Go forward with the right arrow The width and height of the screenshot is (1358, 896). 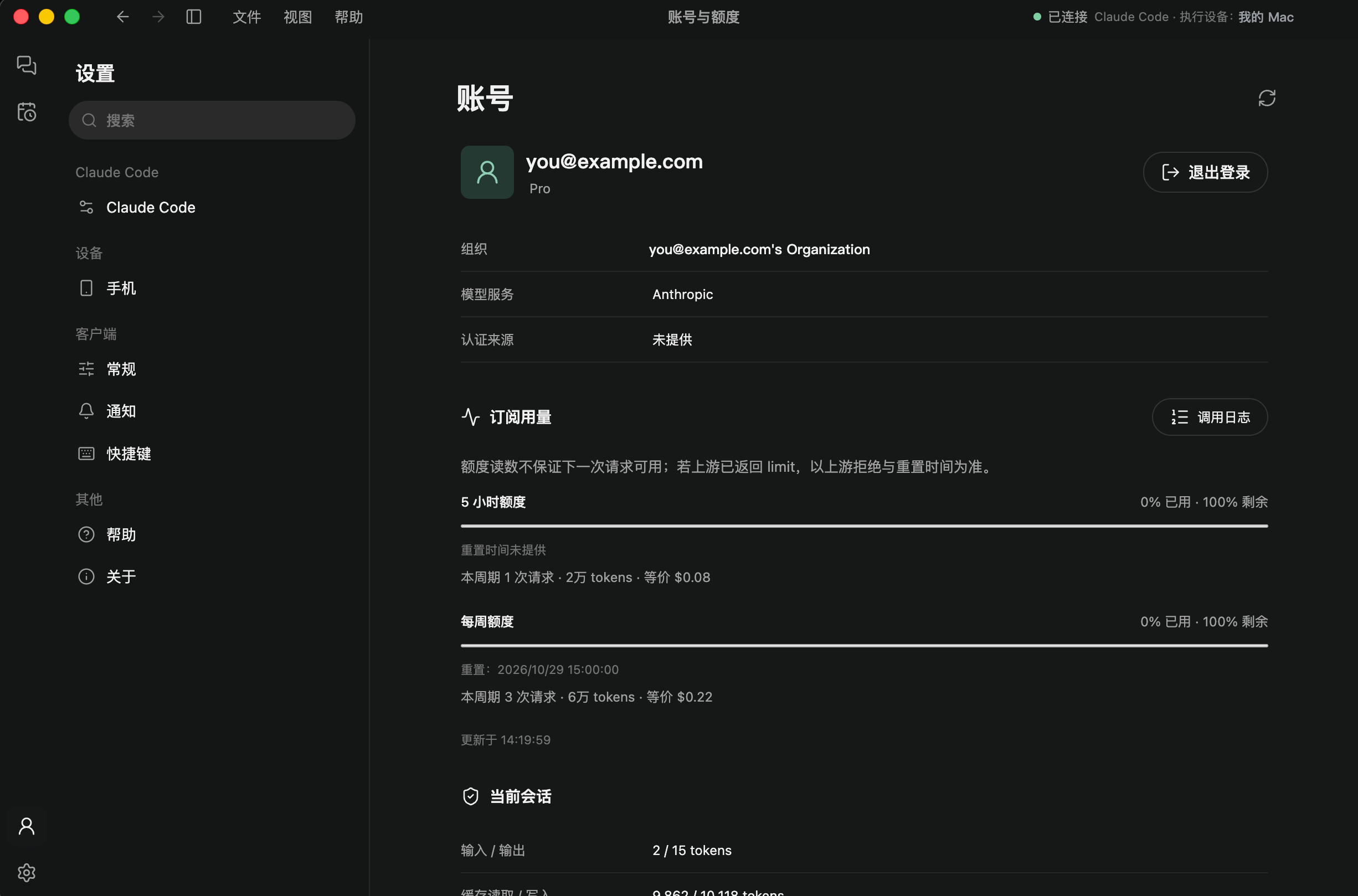point(158,17)
